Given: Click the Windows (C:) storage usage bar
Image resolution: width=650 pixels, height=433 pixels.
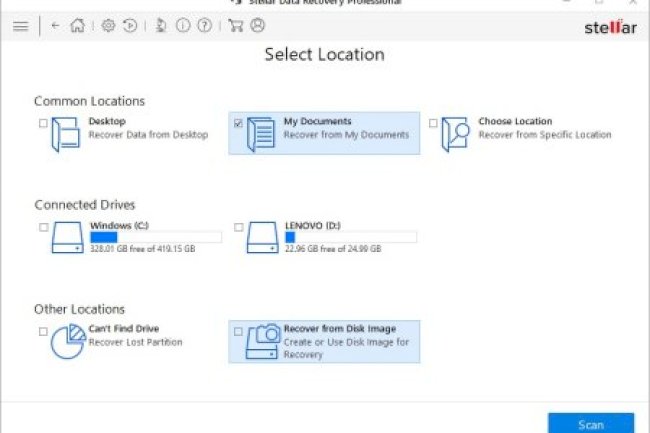Looking at the screenshot, I should 155,237.
